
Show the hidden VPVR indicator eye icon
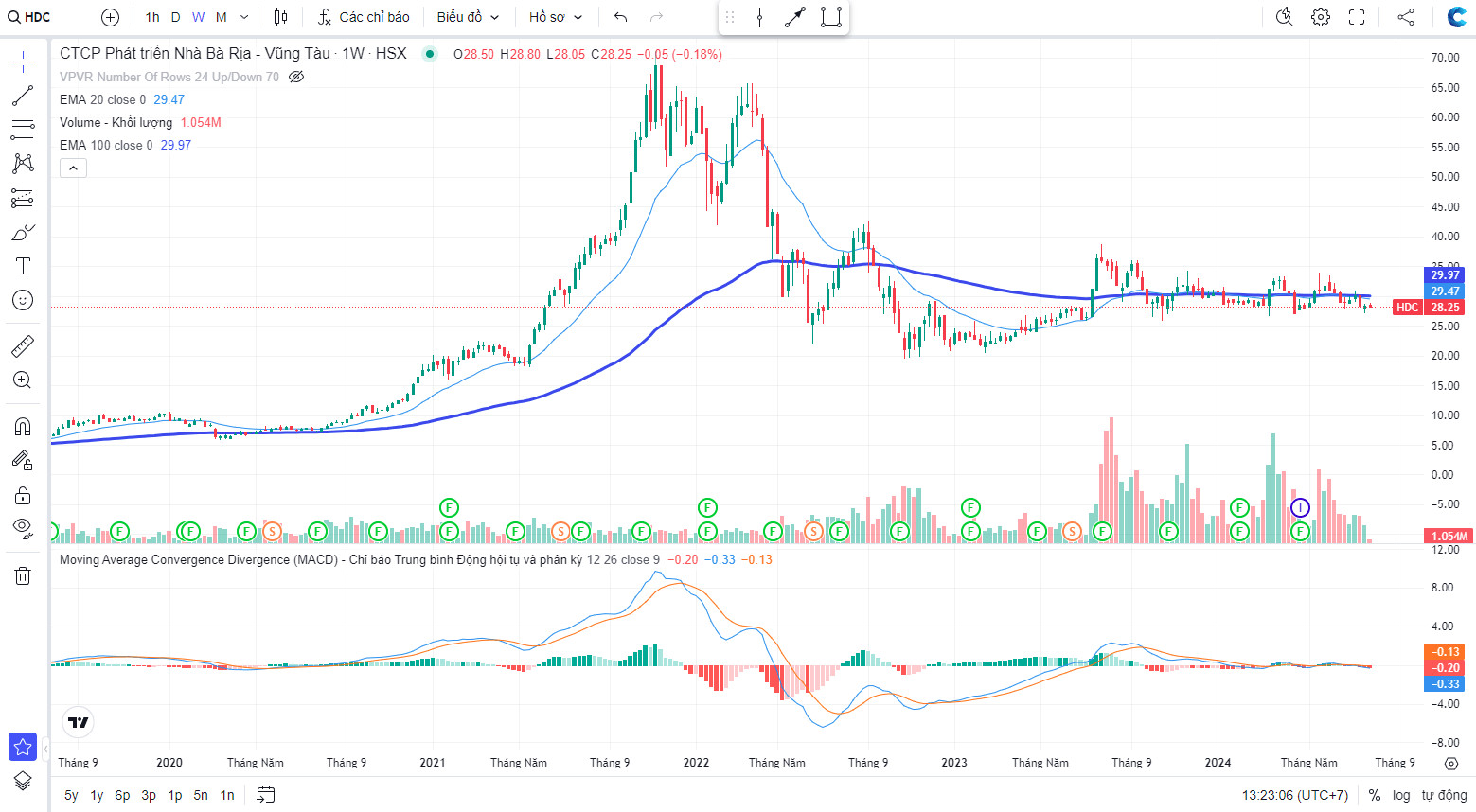[x=296, y=77]
